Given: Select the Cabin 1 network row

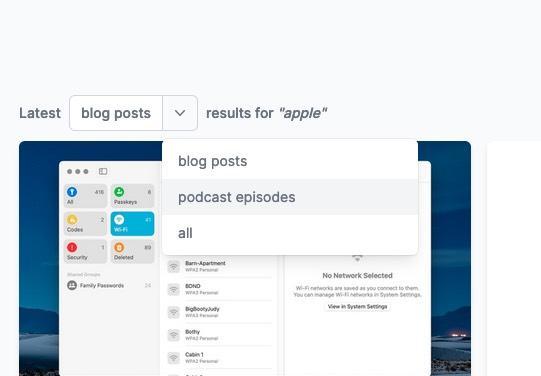Looking at the screenshot, I should click(220, 357).
